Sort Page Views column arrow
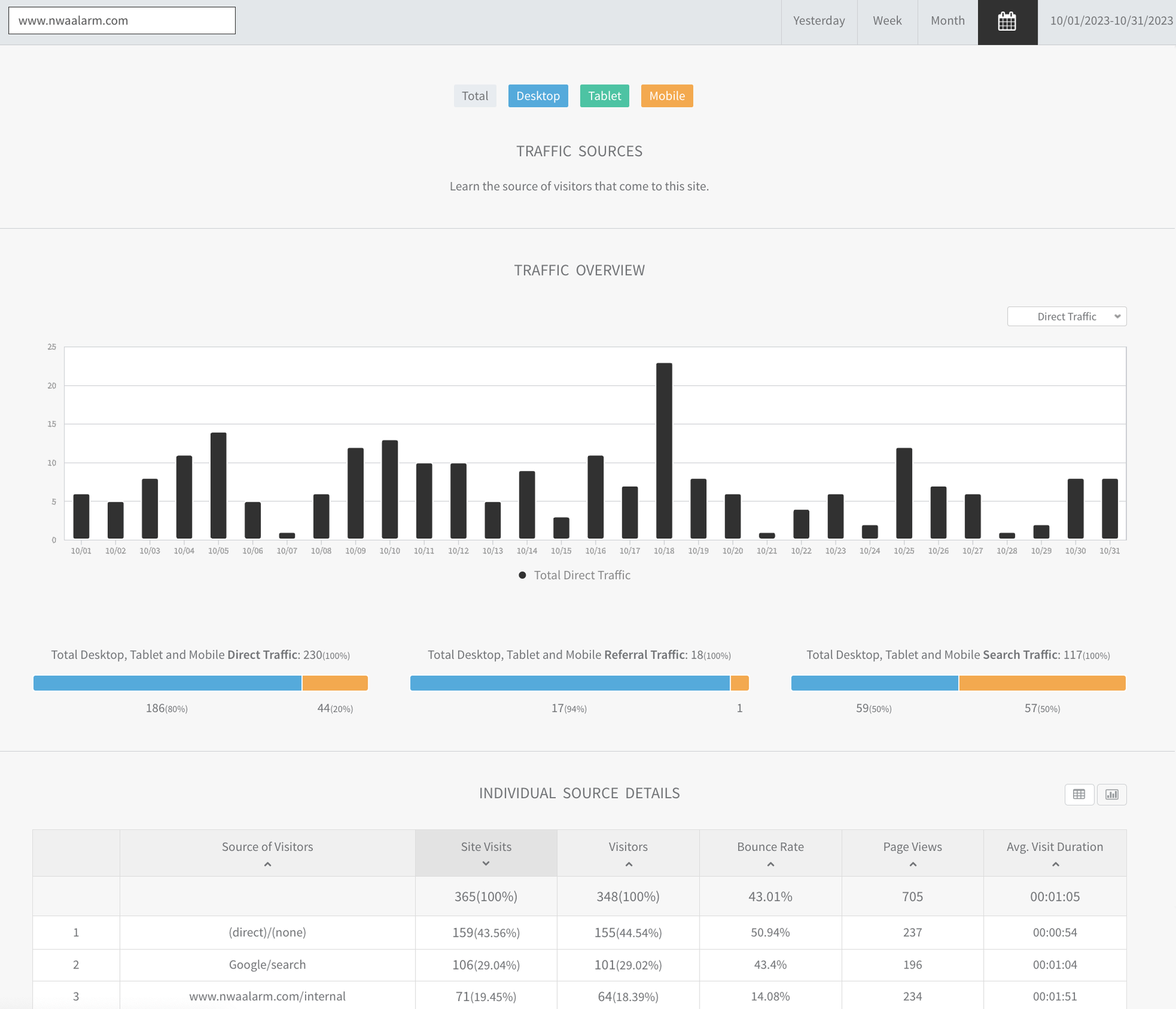 pos(913,864)
